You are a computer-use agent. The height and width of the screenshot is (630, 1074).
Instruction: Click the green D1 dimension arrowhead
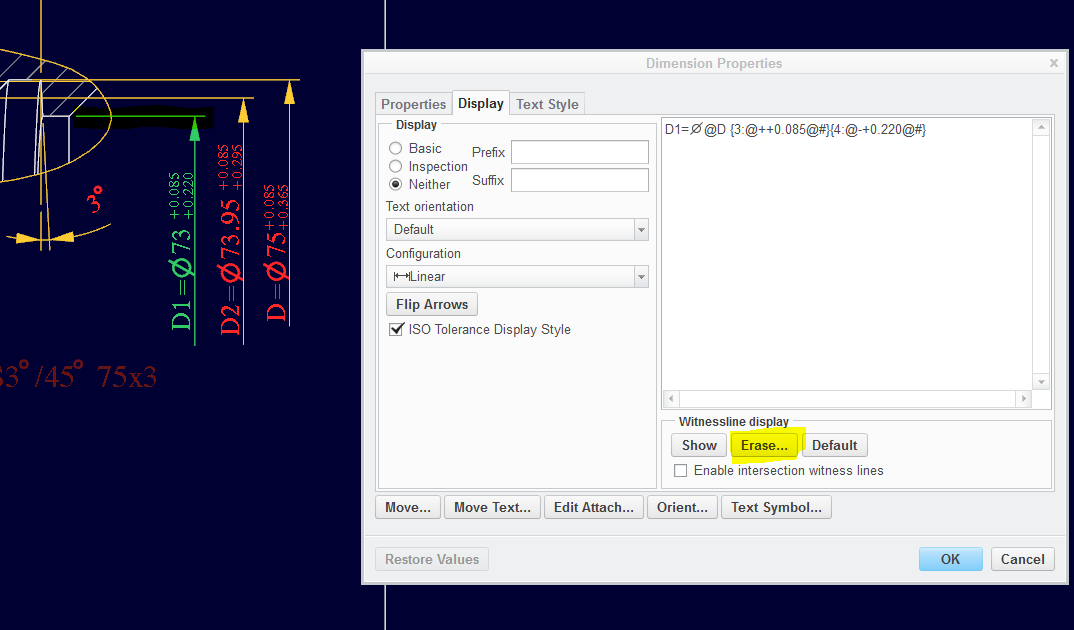pyautogui.click(x=195, y=129)
